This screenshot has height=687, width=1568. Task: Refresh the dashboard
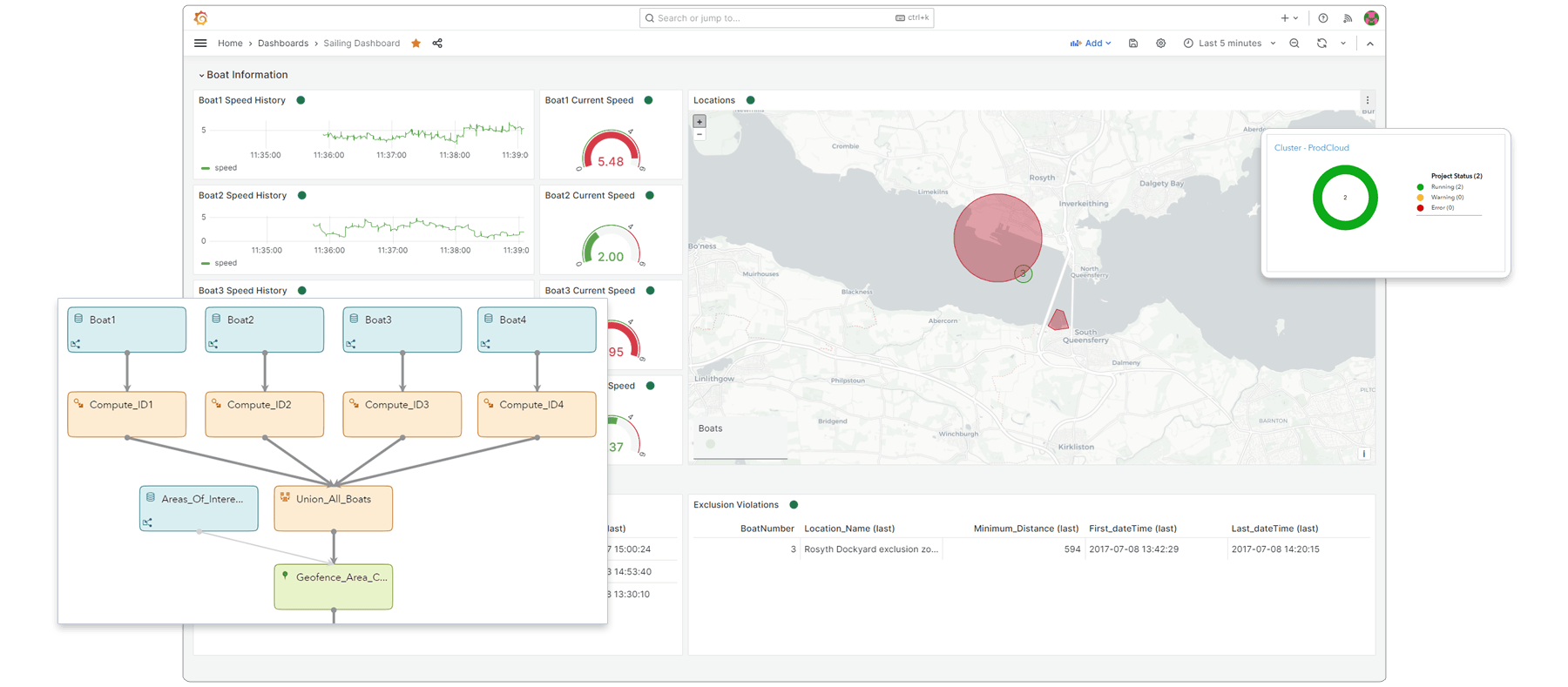tap(1321, 44)
